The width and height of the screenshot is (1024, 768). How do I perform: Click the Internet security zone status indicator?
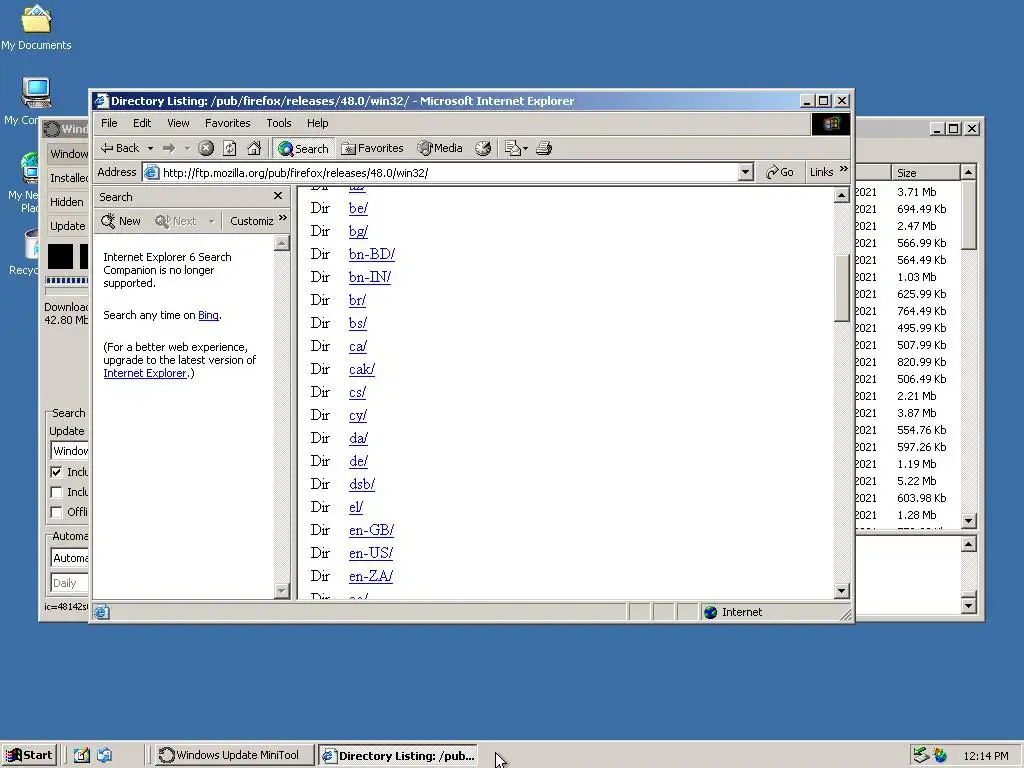click(732, 612)
